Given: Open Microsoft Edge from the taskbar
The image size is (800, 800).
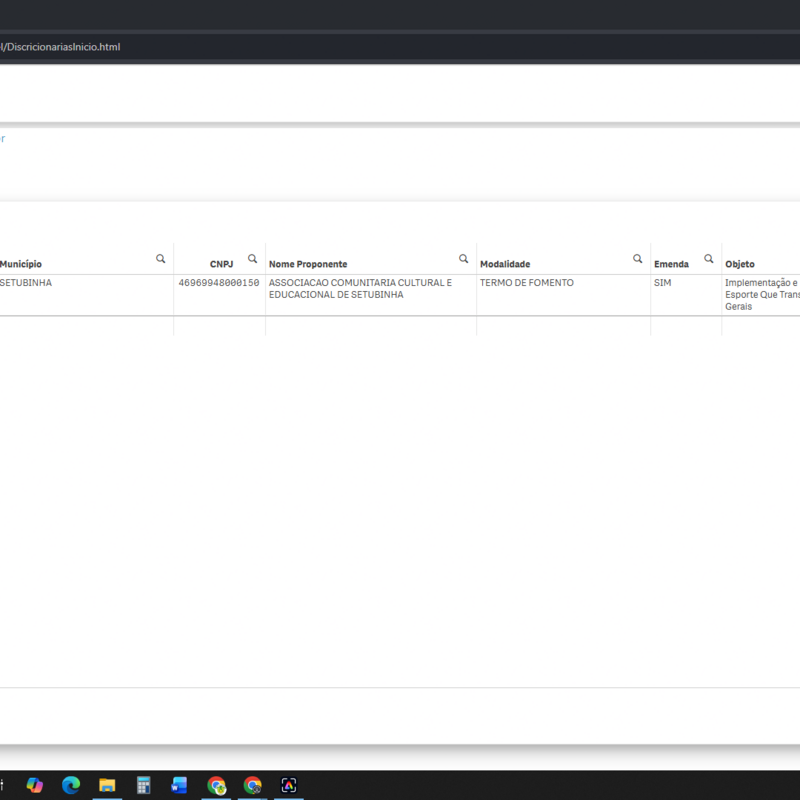Looking at the screenshot, I should (x=71, y=785).
